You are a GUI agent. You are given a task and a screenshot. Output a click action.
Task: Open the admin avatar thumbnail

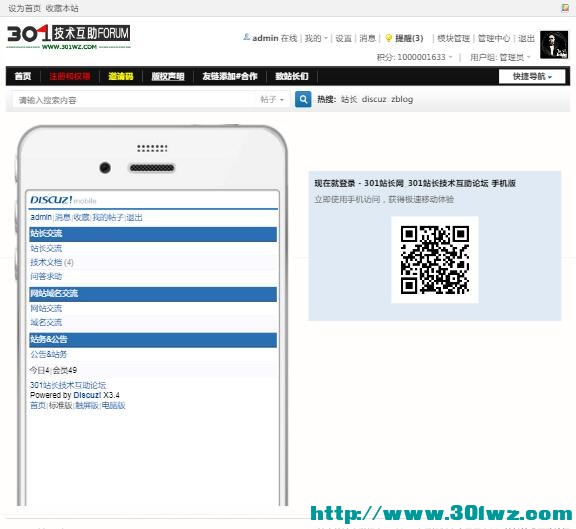(x=554, y=45)
